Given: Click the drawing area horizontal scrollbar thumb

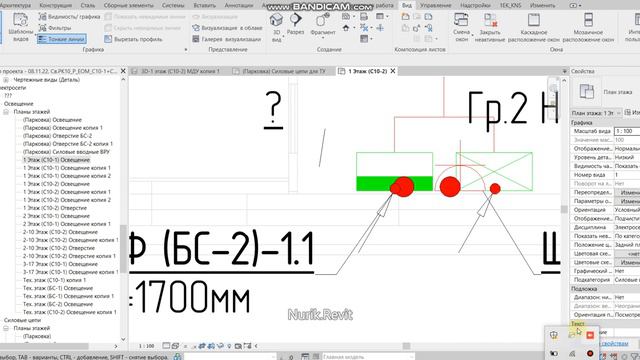Looking at the screenshot, I should click(x=406, y=346).
